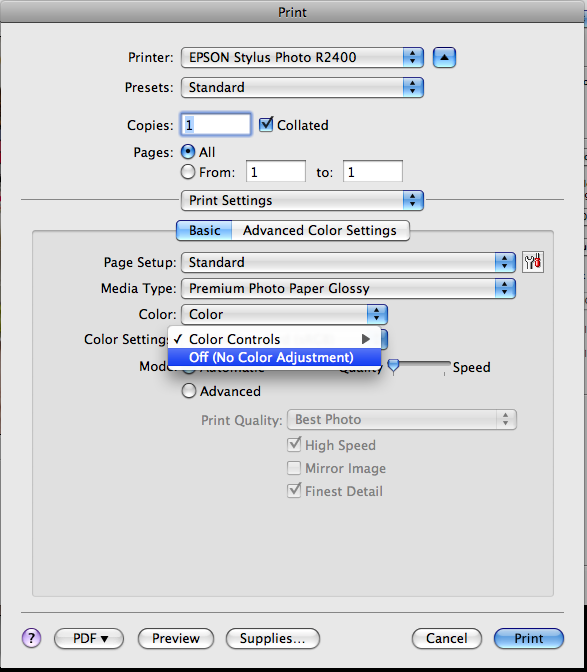Click the Quality/Speed slider handle

(393, 366)
